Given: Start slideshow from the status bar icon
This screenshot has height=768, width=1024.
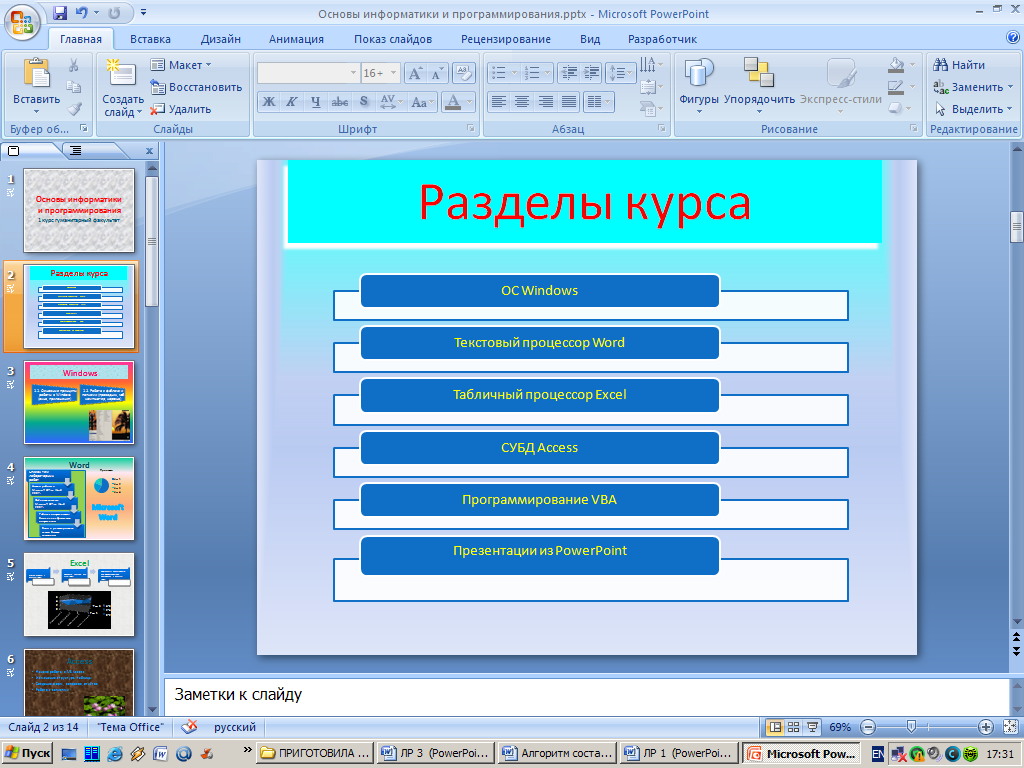Looking at the screenshot, I should [812, 727].
